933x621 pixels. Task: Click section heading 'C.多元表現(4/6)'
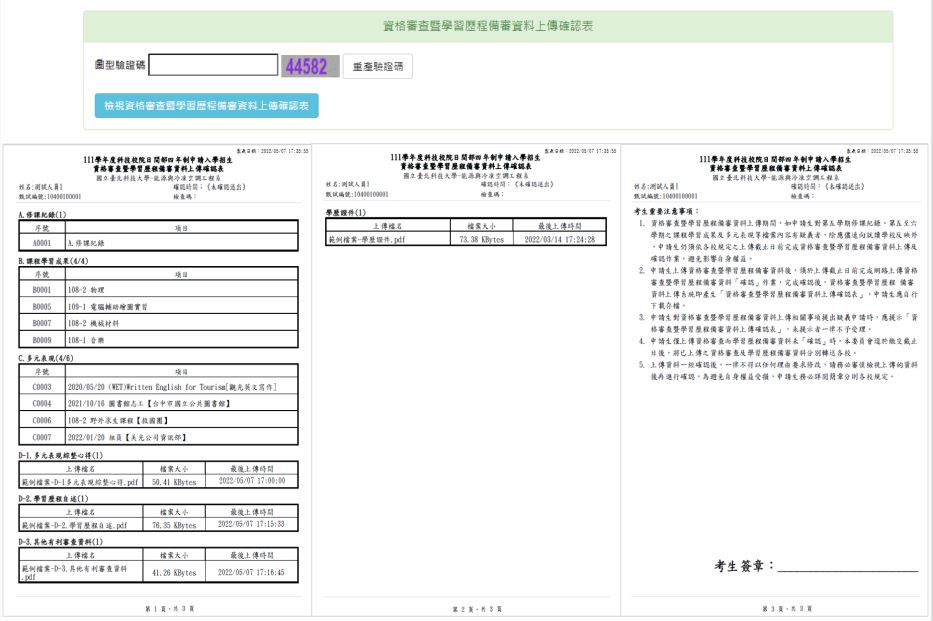[x=46, y=358]
